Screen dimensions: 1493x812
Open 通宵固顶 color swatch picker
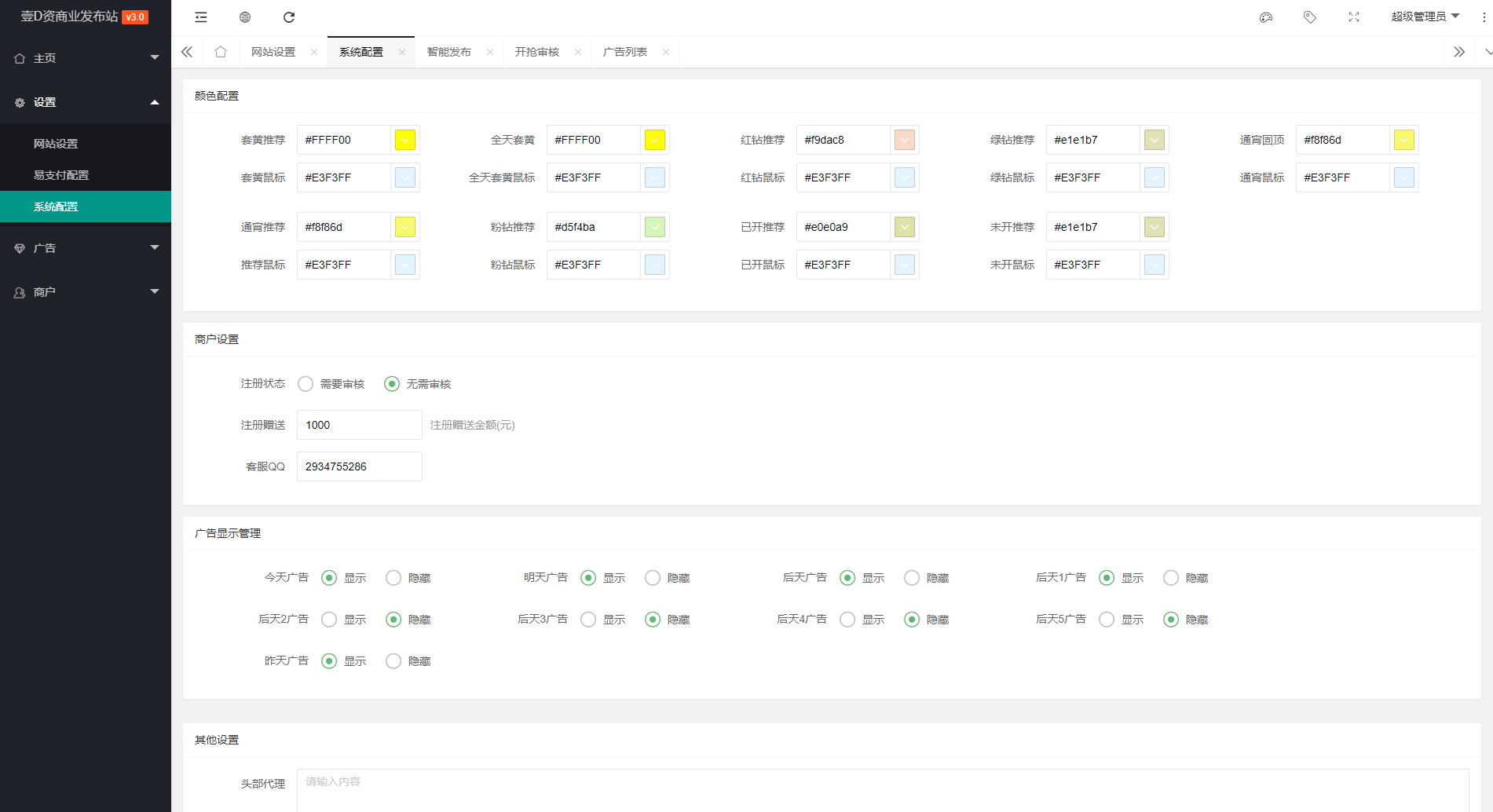1404,140
